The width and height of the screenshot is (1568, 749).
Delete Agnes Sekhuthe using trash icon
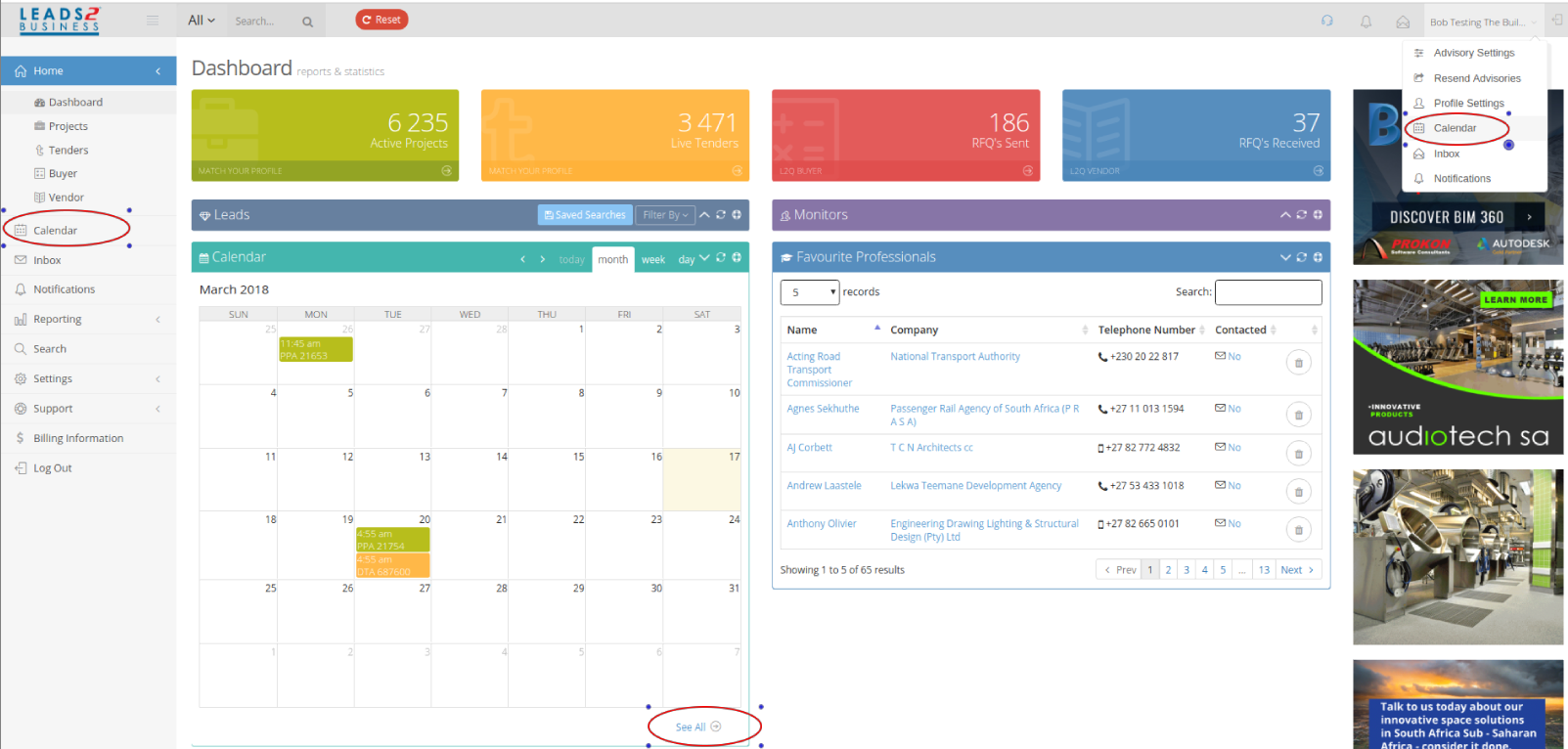click(1298, 416)
